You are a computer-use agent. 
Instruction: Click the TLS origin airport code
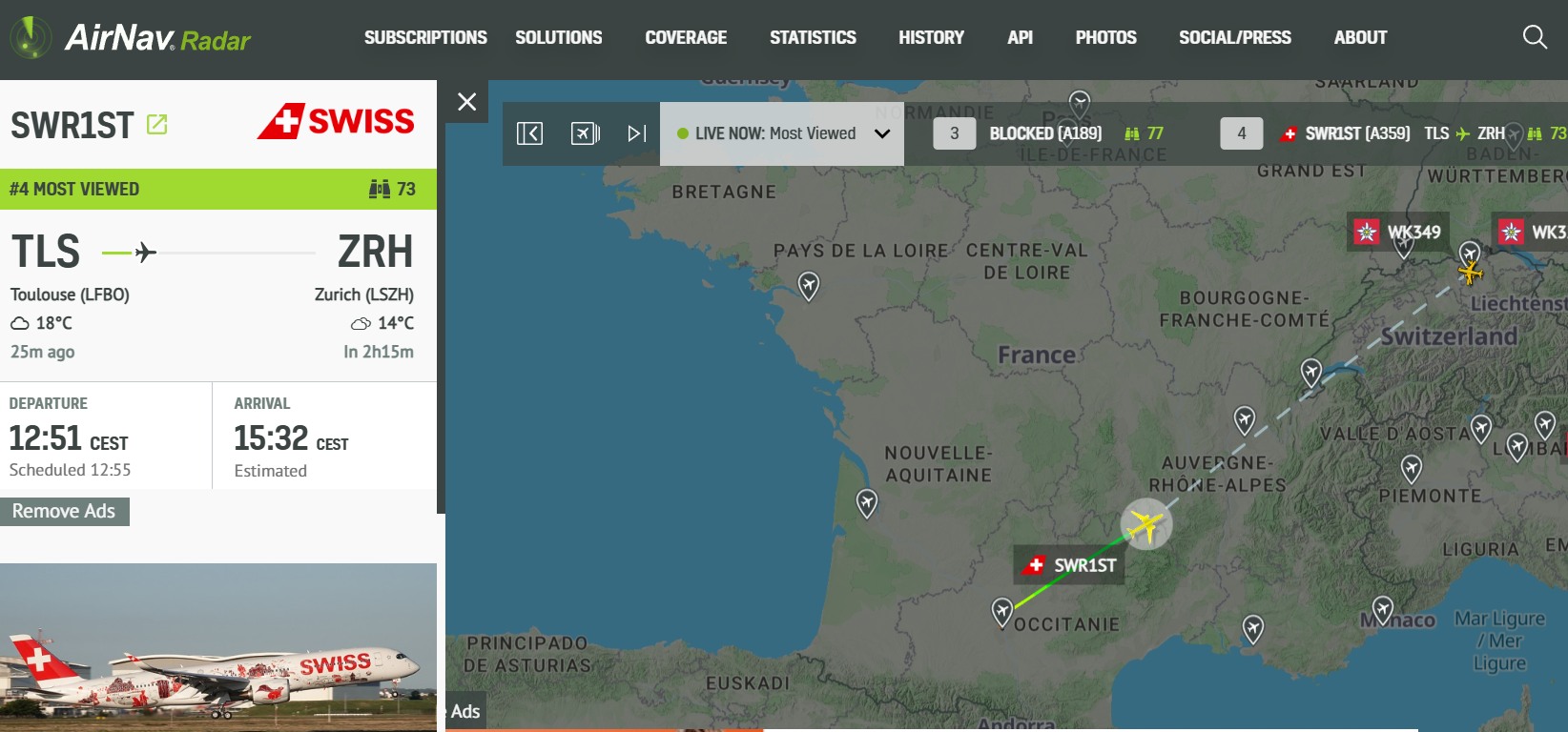point(46,253)
